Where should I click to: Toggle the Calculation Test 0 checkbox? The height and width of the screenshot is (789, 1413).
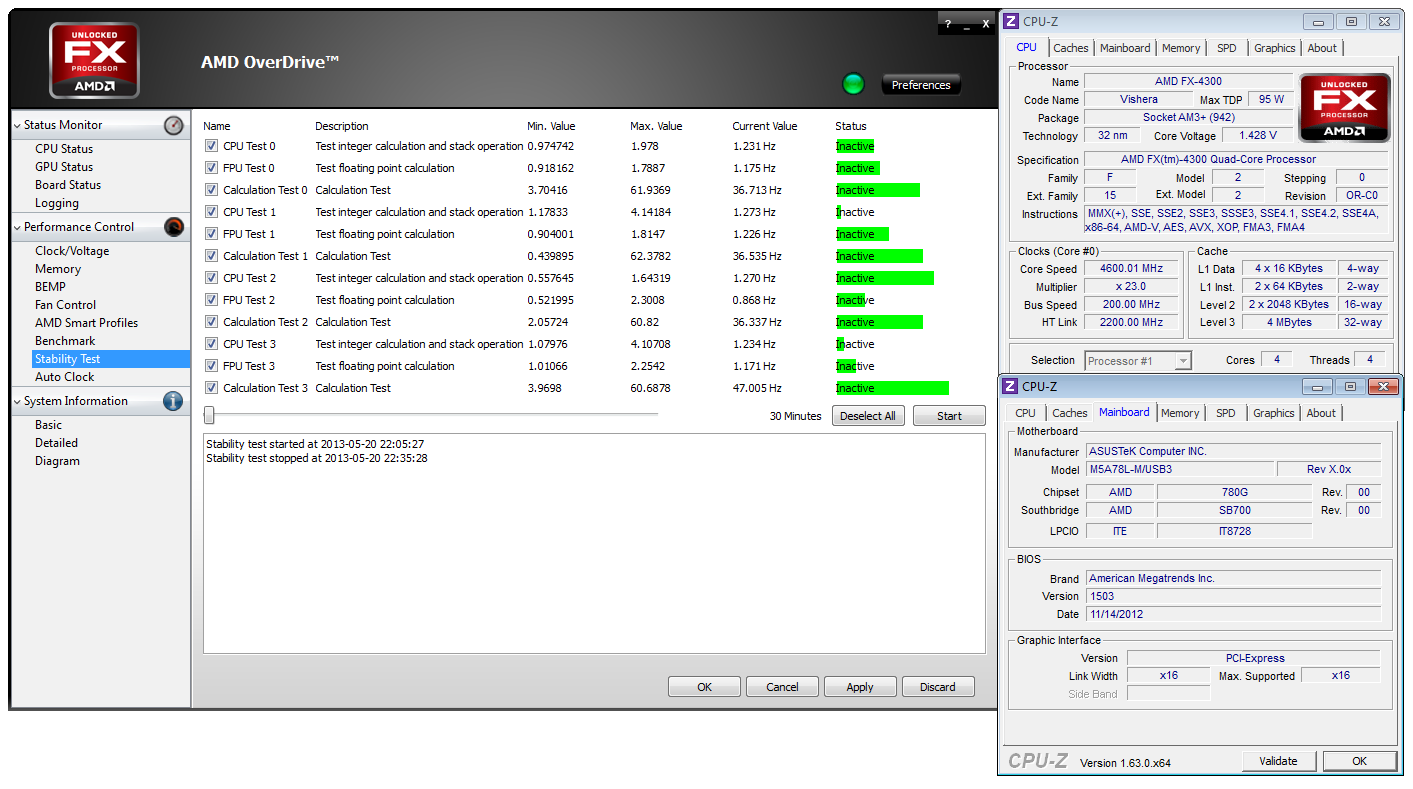pyautogui.click(x=211, y=190)
